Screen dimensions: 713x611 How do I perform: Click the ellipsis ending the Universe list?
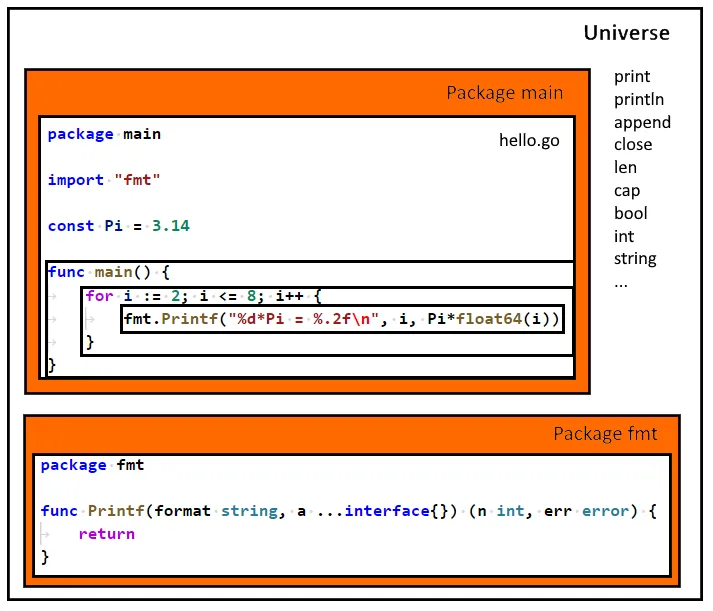(x=621, y=281)
